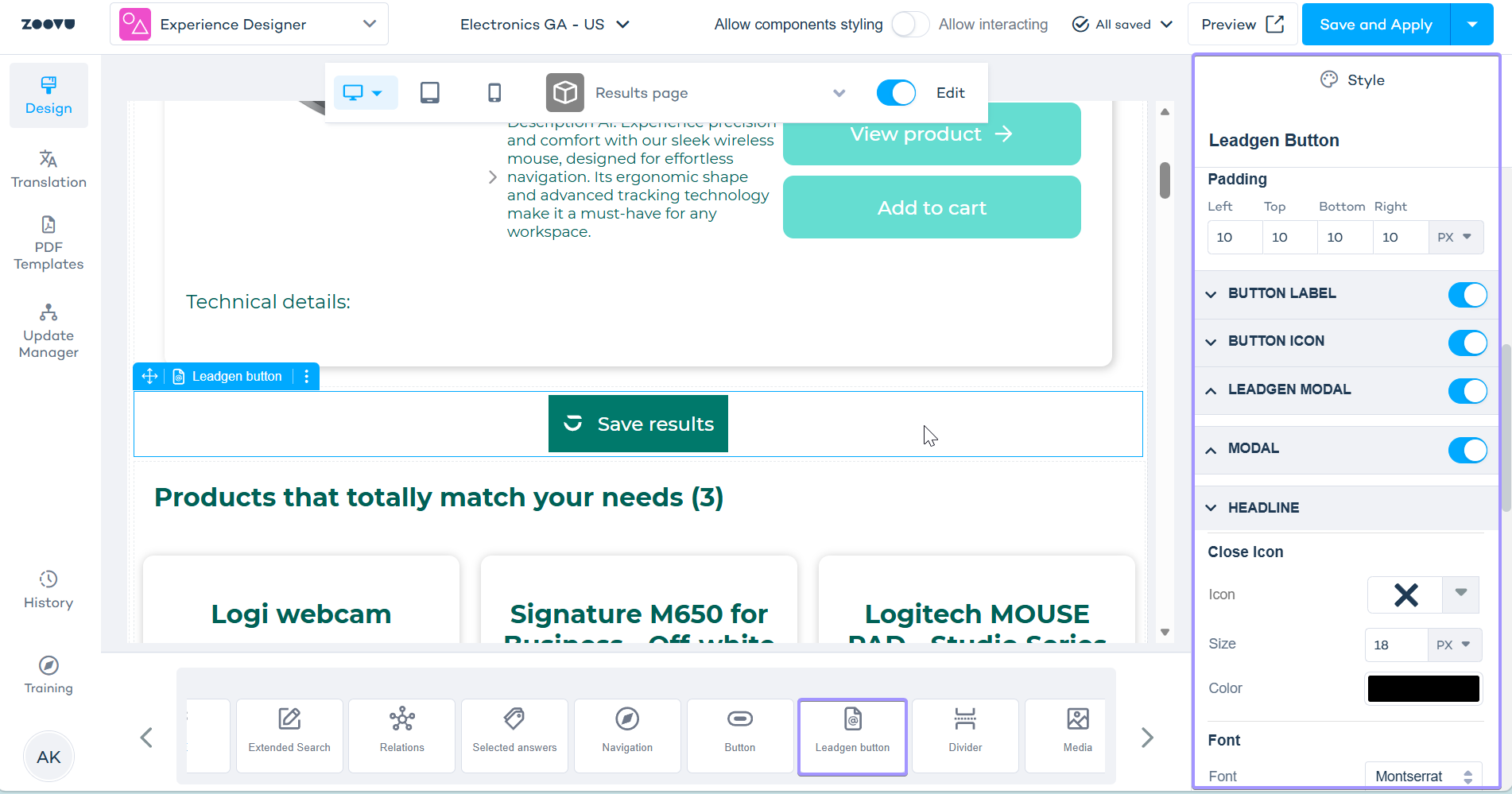Open the Design tab

point(48,95)
